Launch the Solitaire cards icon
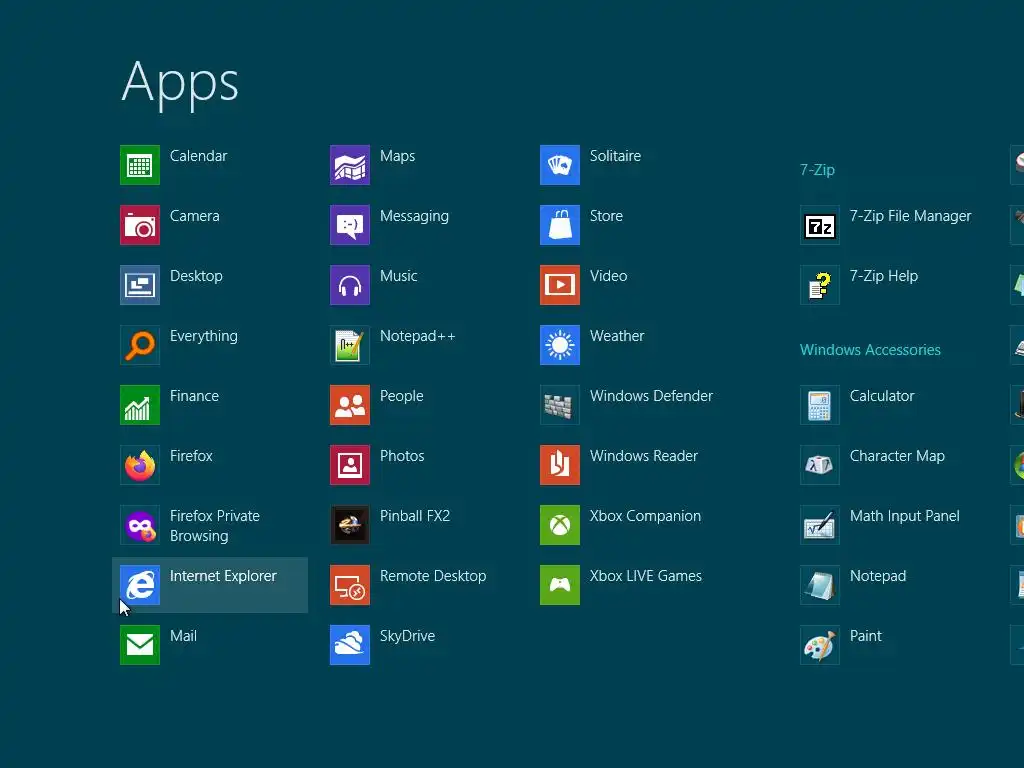 click(x=560, y=165)
